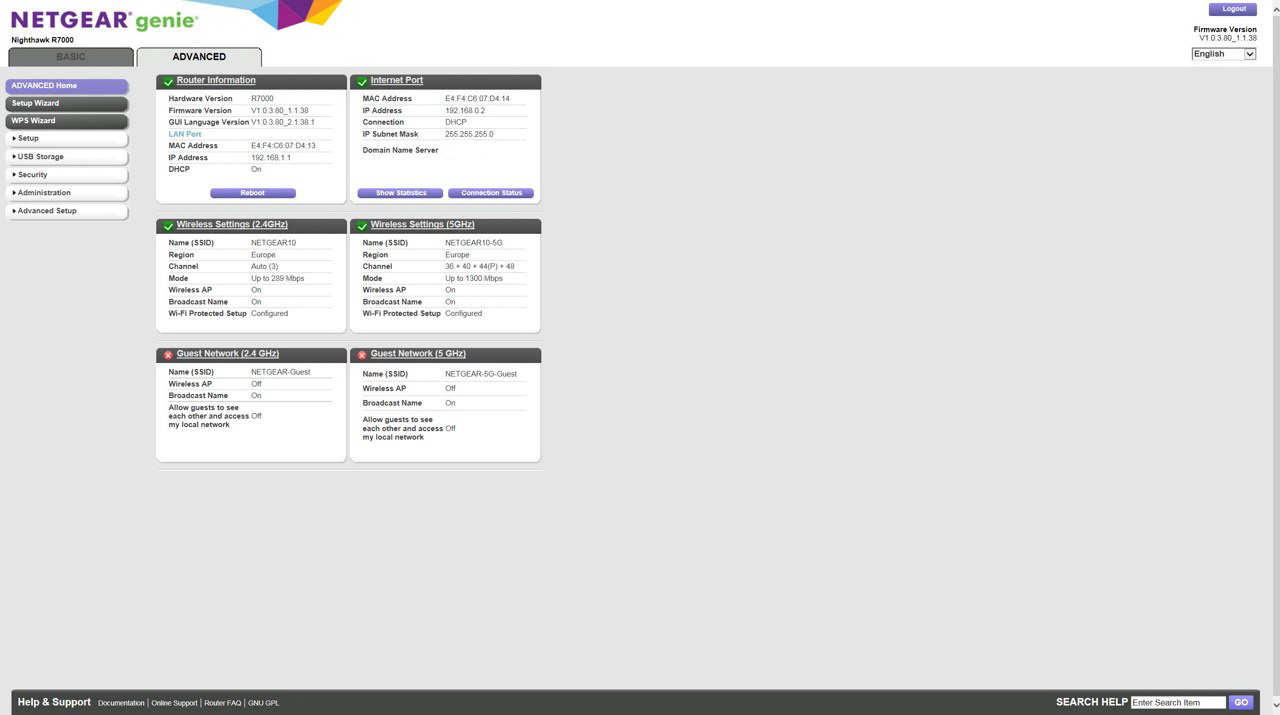Open the Router FAQ footer link
Image resolution: width=1280 pixels, height=715 pixels.
coord(223,703)
